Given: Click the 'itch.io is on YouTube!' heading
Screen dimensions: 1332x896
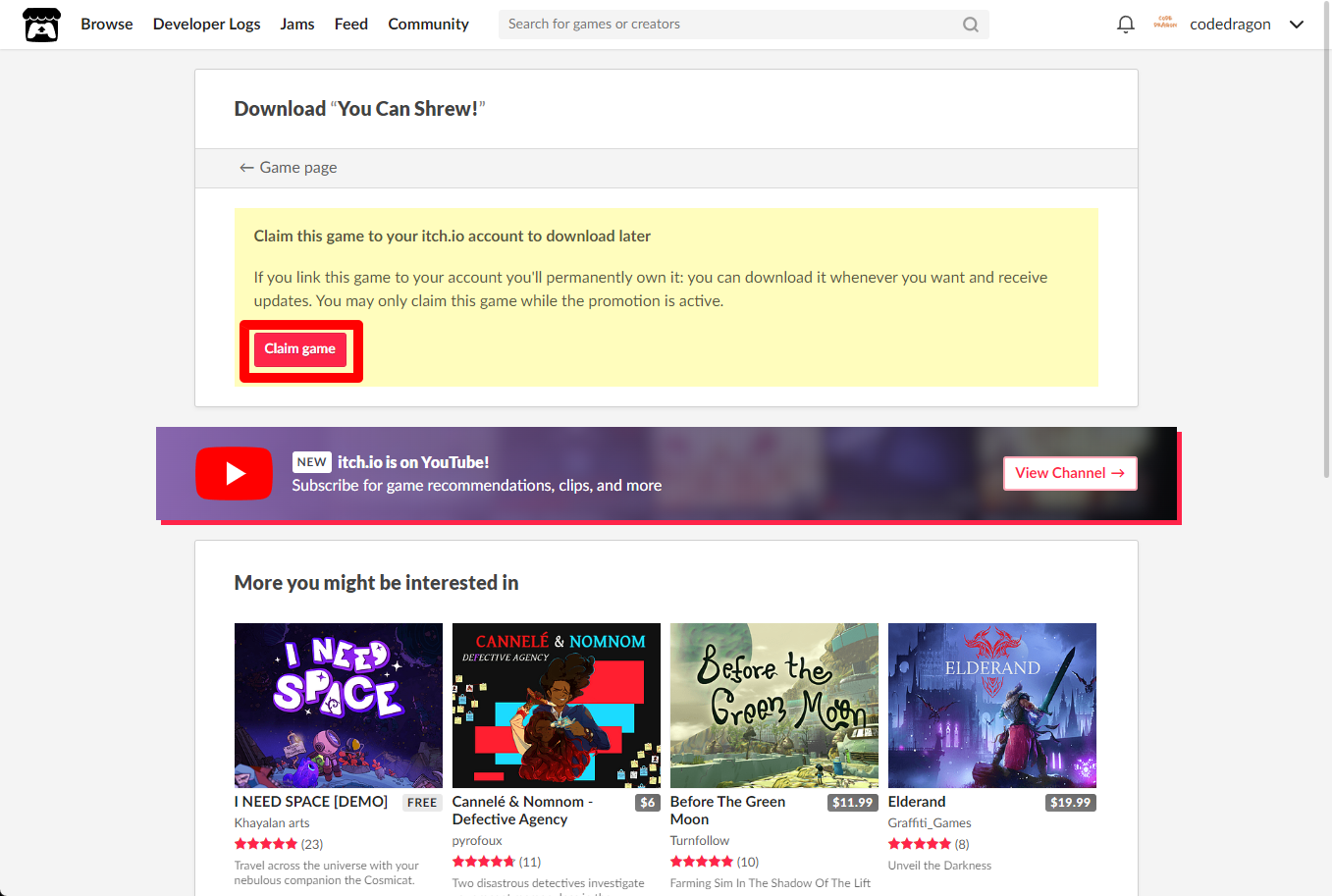Looking at the screenshot, I should pyautogui.click(x=413, y=462).
